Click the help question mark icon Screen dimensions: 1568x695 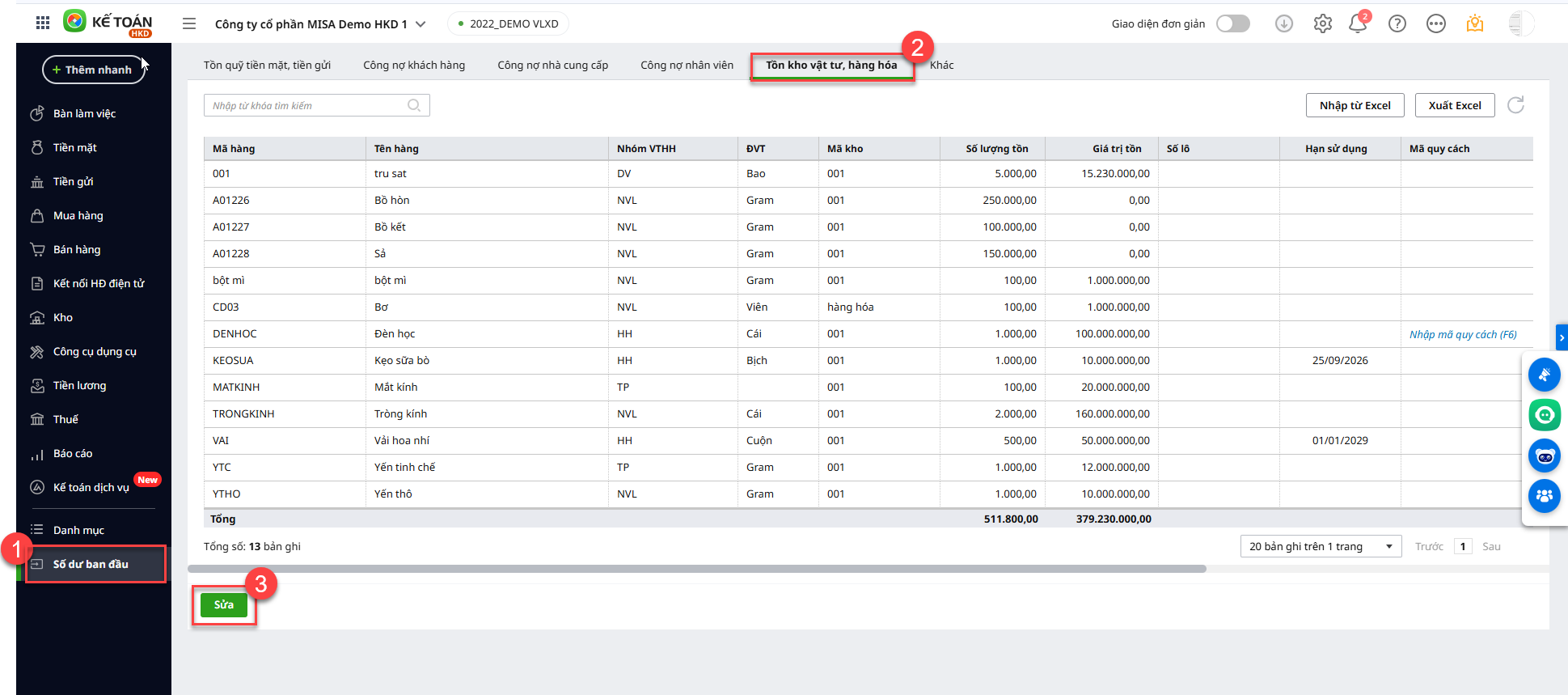click(1397, 23)
